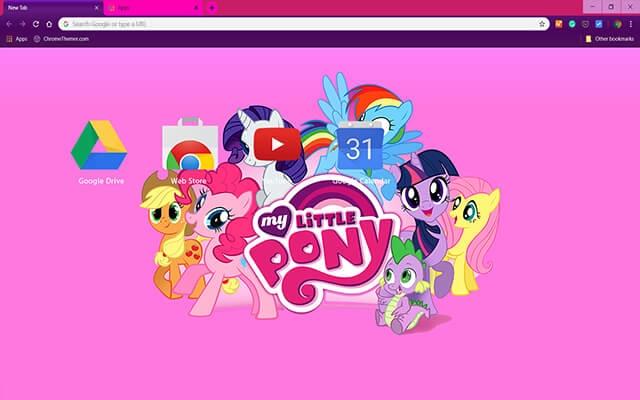640x400 pixels.
Task: Navigate forward in browser history
Action: (22, 24)
